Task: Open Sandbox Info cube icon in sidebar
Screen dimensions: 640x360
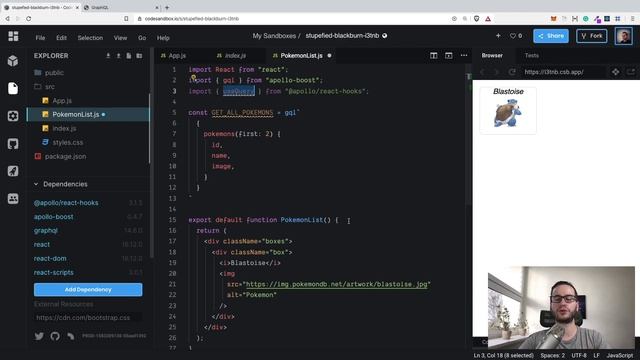Action: click(13, 60)
